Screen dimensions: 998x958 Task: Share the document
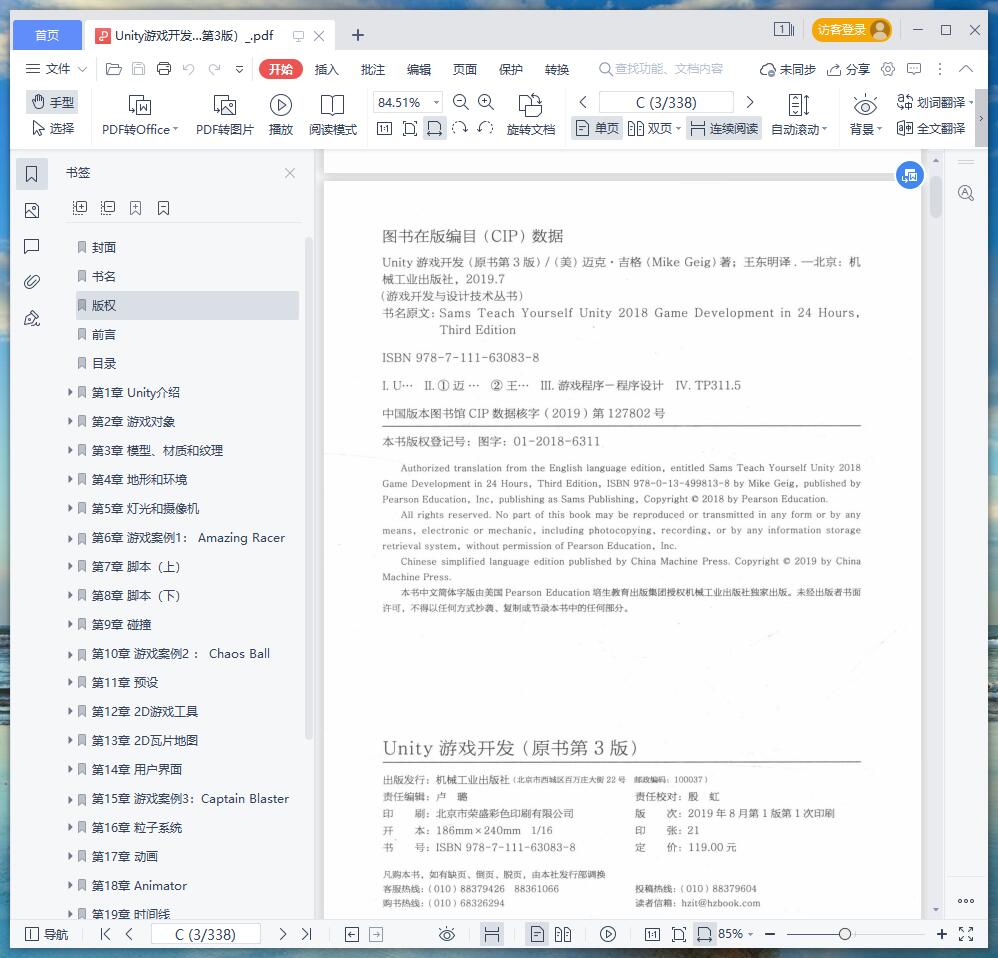(848, 69)
